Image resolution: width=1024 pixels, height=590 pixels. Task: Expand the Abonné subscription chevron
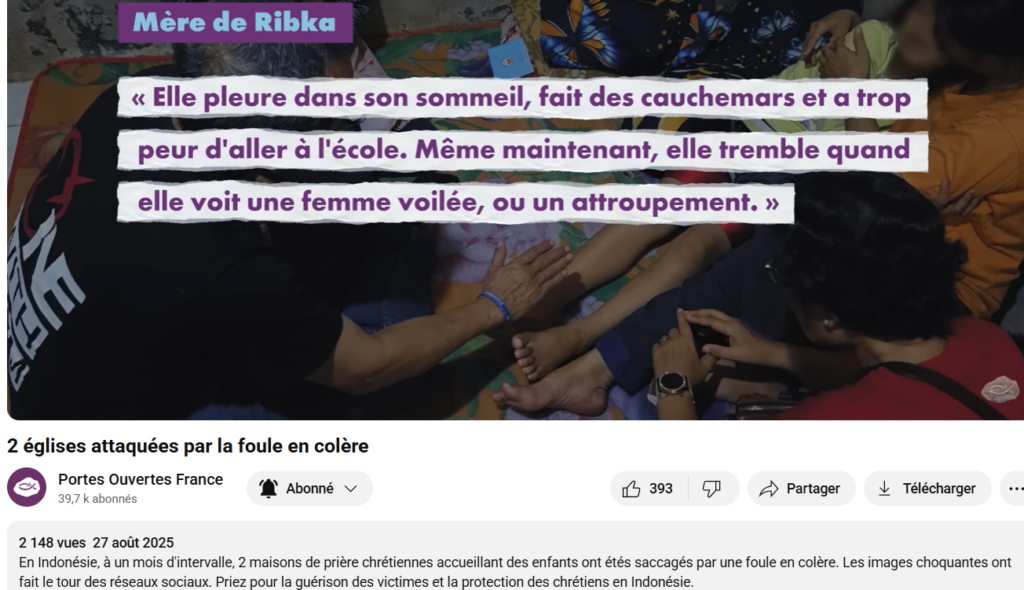click(351, 489)
